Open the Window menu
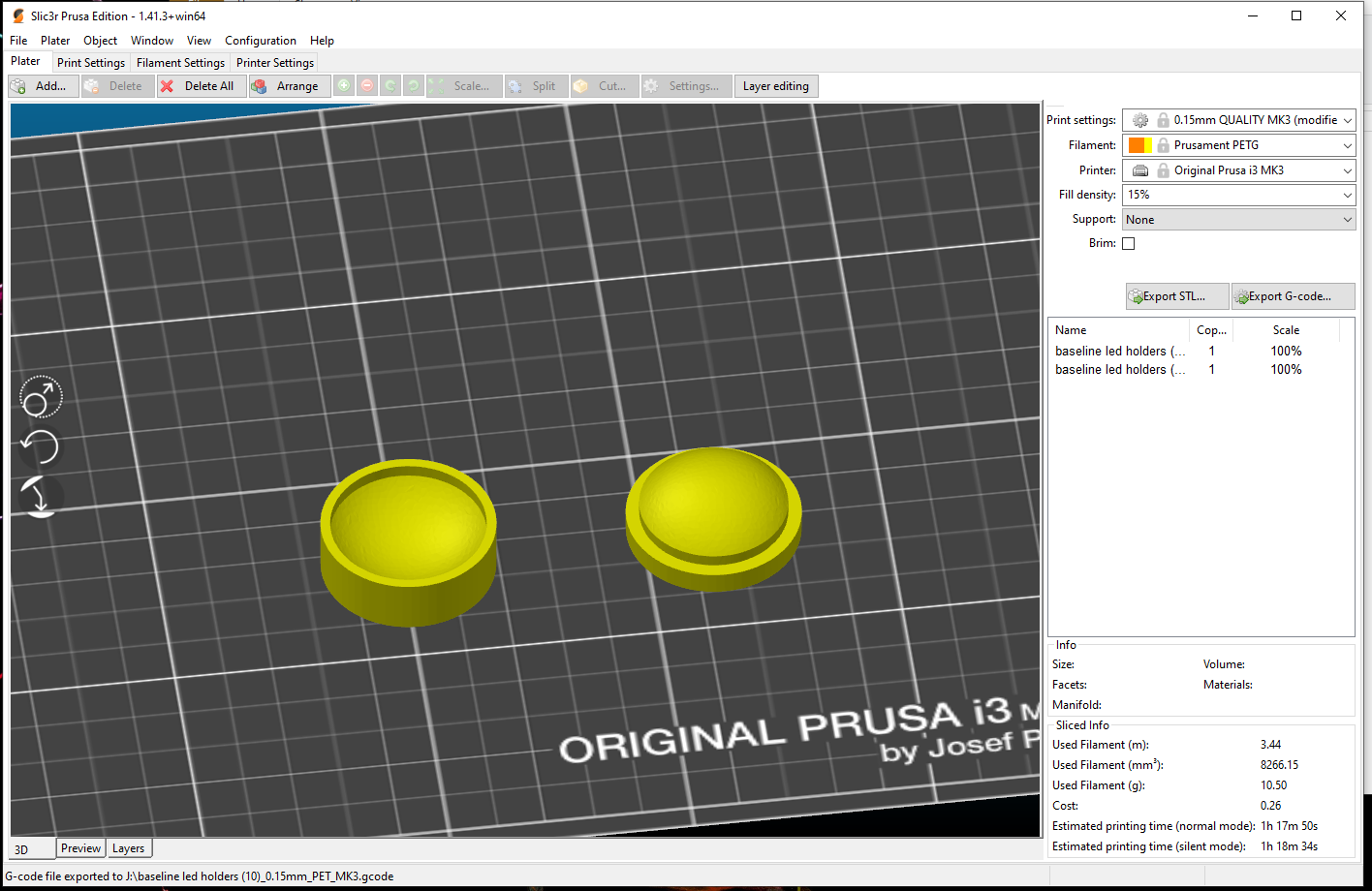 coord(152,41)
